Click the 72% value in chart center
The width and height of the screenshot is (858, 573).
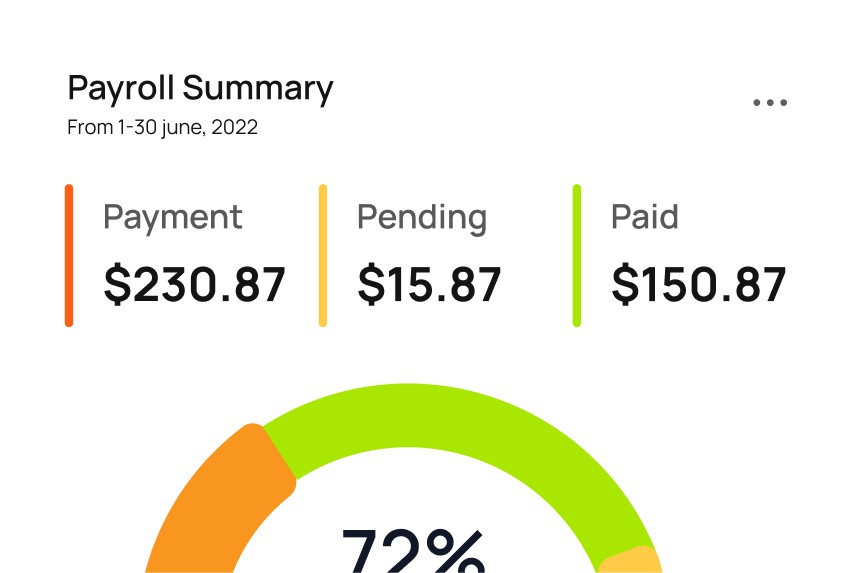[x=413, y=550]
